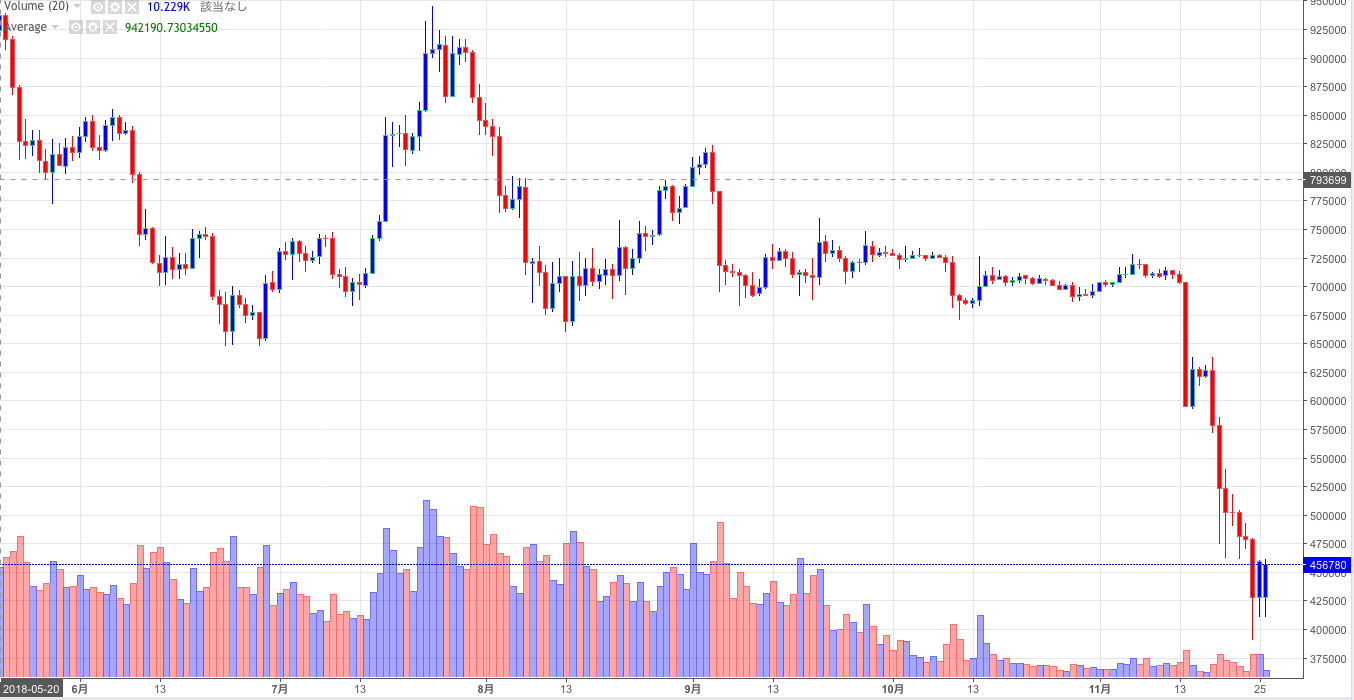Viewport: 1354px width, 700px height.
Task: Click the 625000 price axis label
Action: (x=1329, y=373)
